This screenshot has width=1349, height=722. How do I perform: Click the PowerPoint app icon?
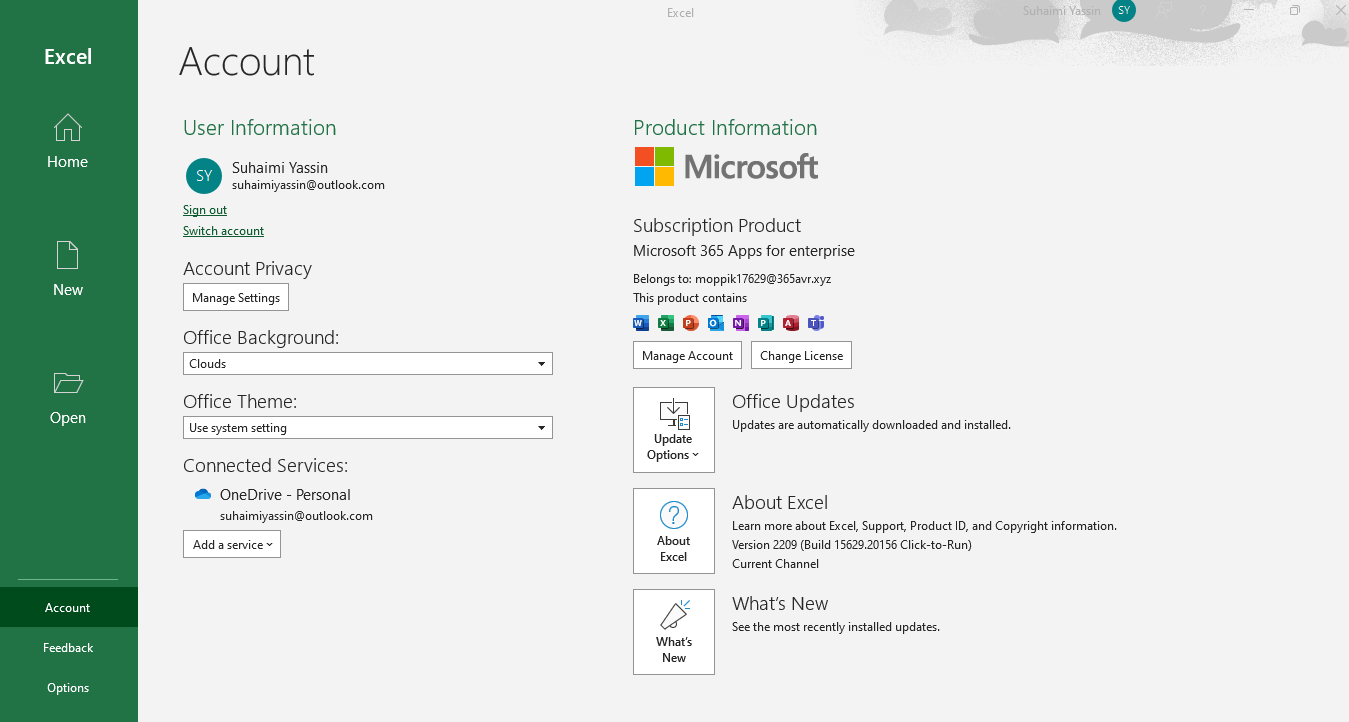tap(691, 322)
